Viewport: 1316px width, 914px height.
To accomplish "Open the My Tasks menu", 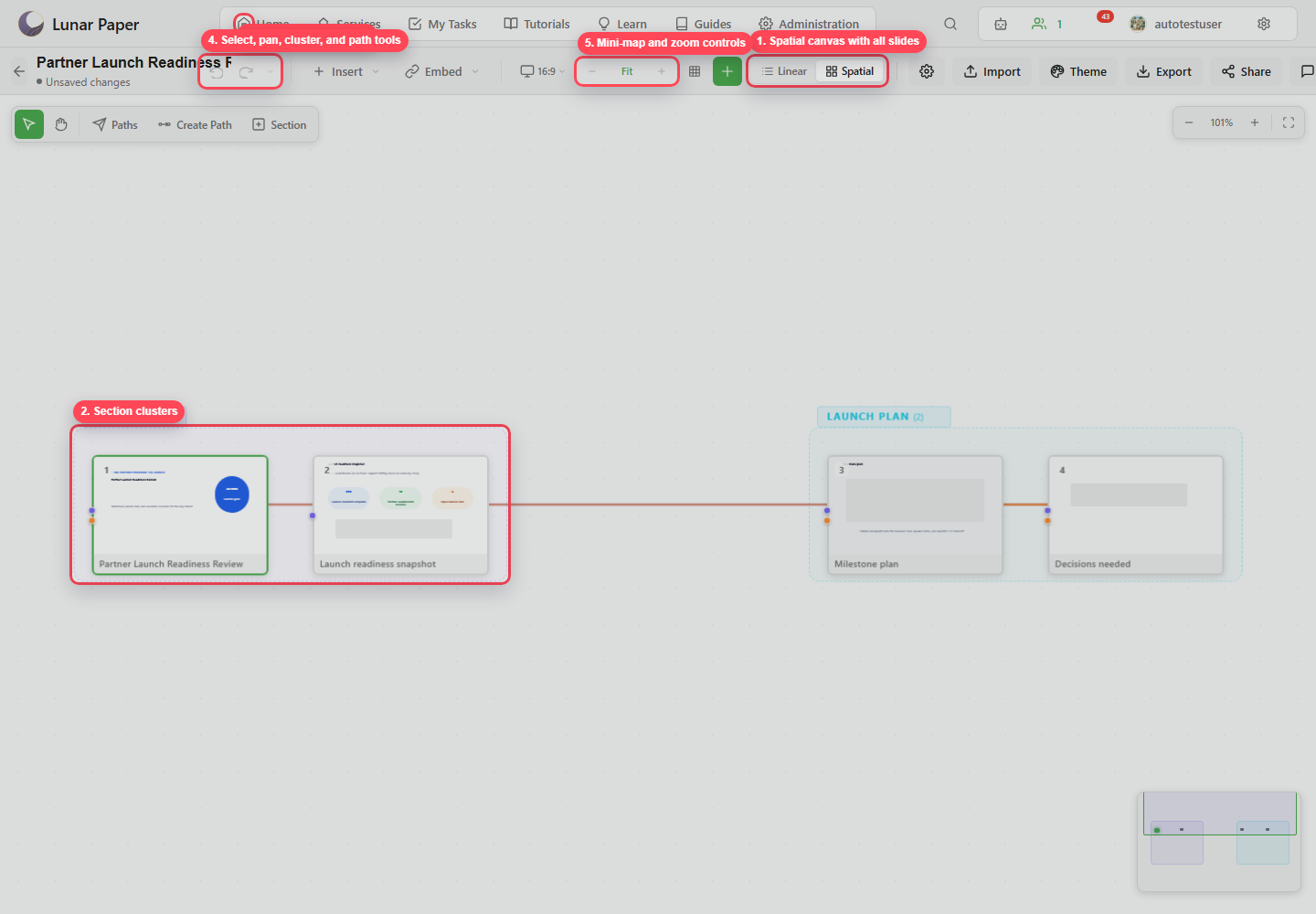I will click(442, 24).
